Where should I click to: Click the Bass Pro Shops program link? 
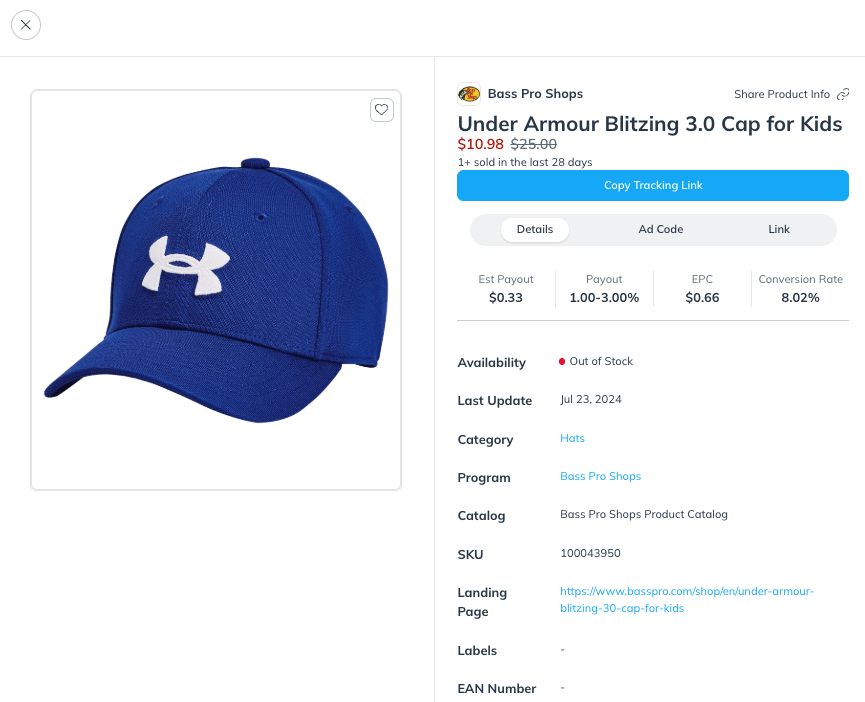(x=600, y=476)
